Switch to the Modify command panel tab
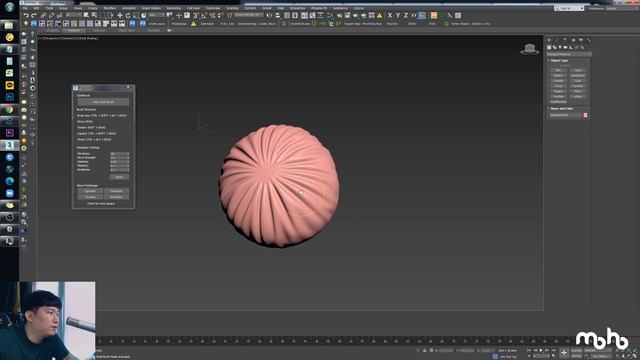 (556, 40)
